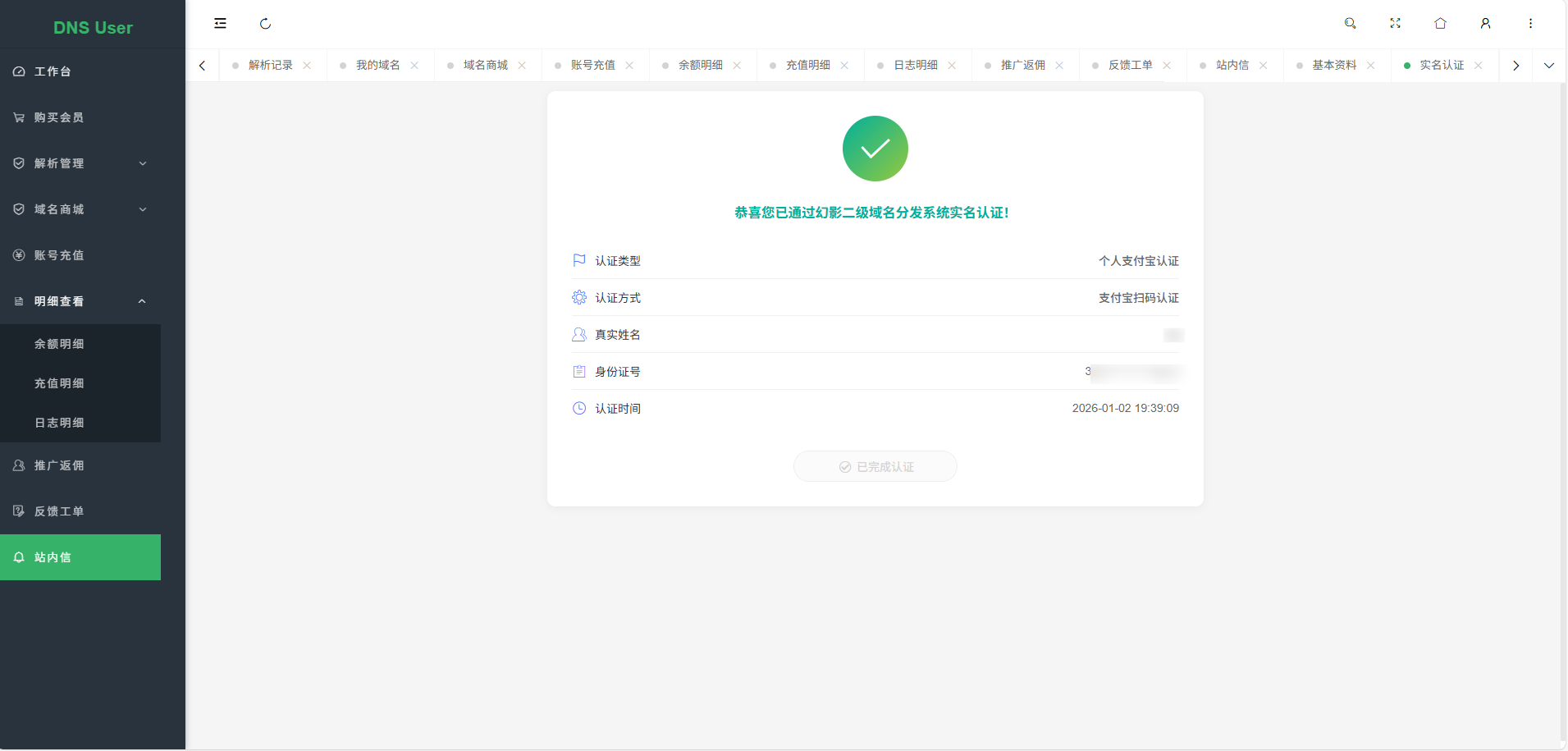Open the search function

click(1350, 24)
